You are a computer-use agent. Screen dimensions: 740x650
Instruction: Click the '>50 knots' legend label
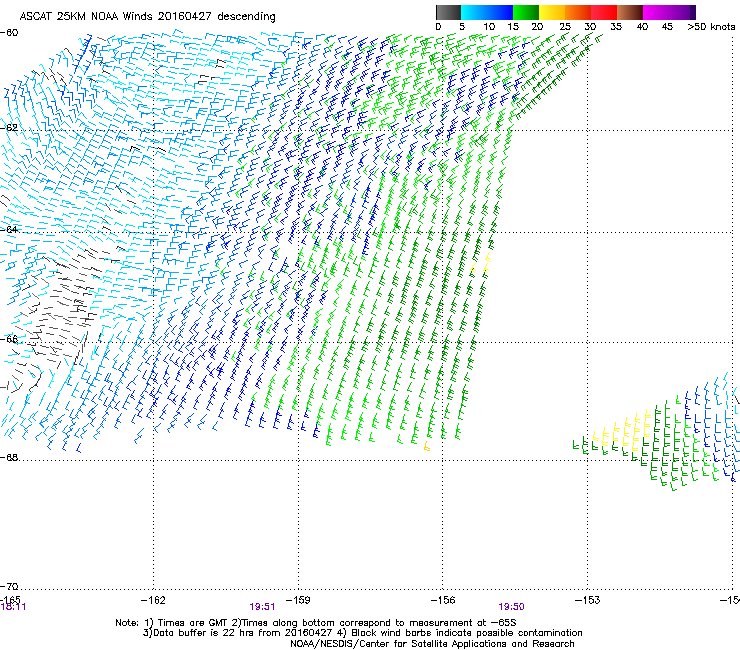tap(711, 27)
